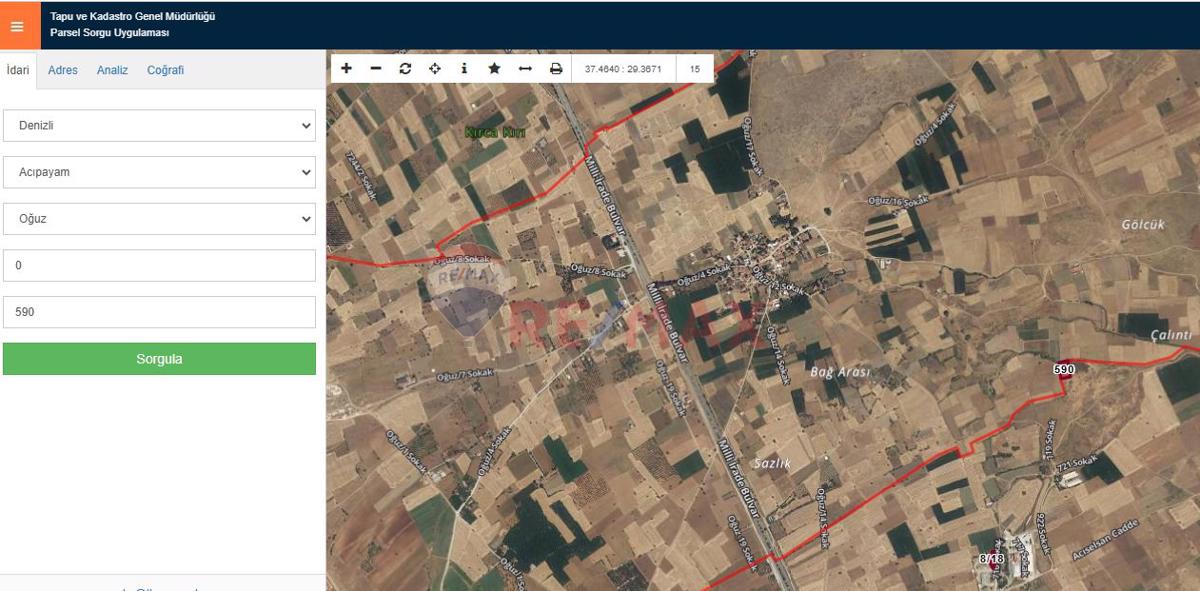Image resolution: width=1200 pixels, height=591 pixels.
Task: Click the star favorites icon
Action: point(494,69)
